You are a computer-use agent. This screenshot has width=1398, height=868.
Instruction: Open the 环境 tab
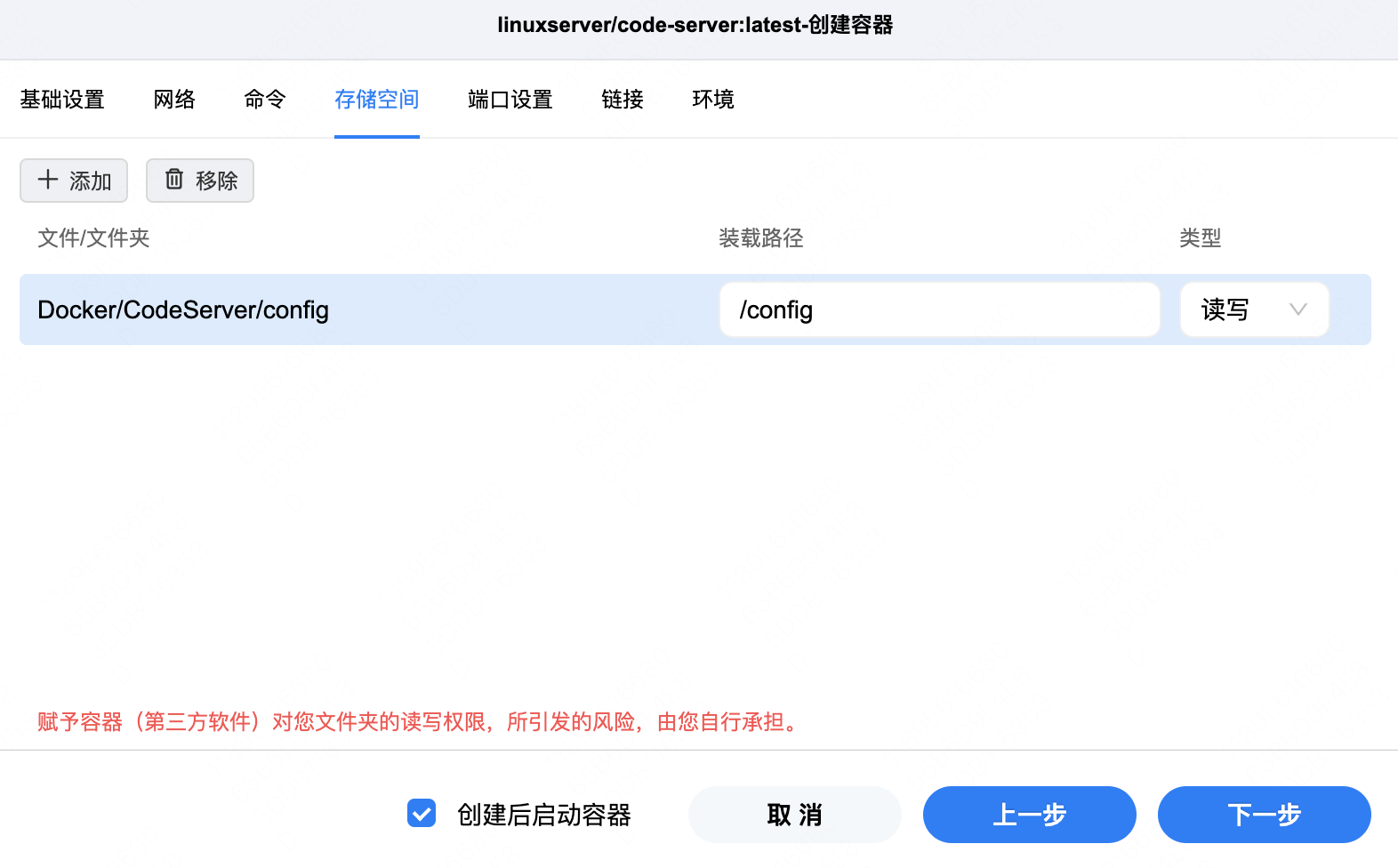(x=713, y=100)
